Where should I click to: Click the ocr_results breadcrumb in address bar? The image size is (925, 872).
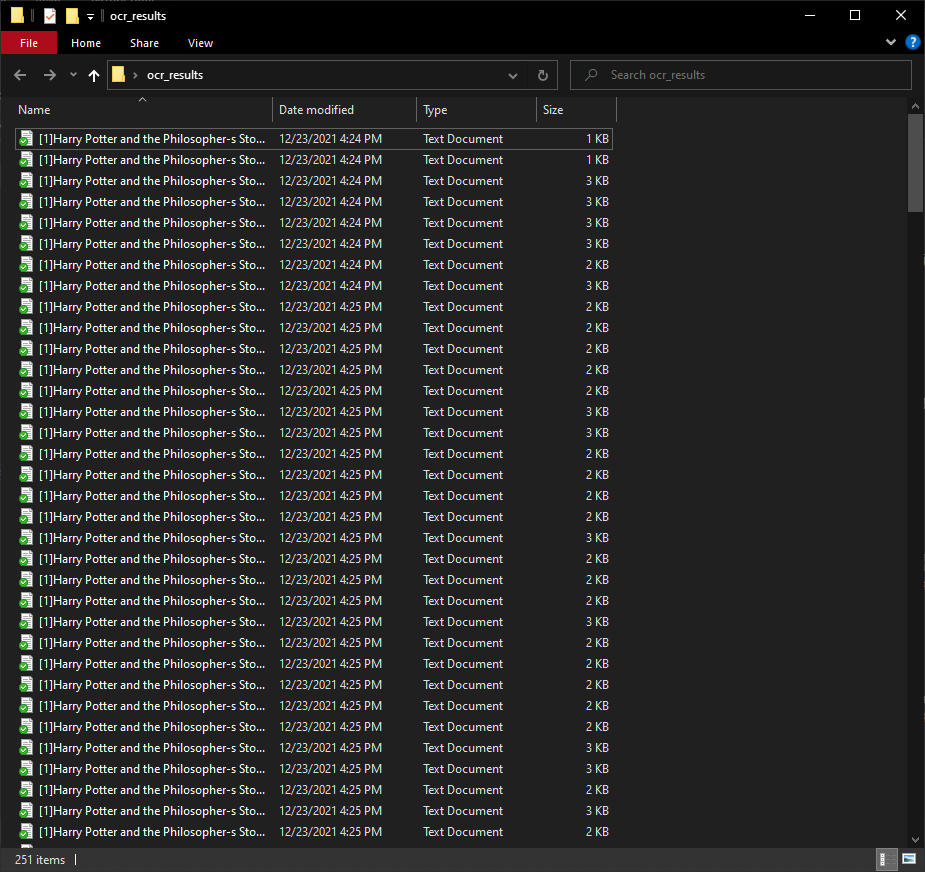coord(175,75)
